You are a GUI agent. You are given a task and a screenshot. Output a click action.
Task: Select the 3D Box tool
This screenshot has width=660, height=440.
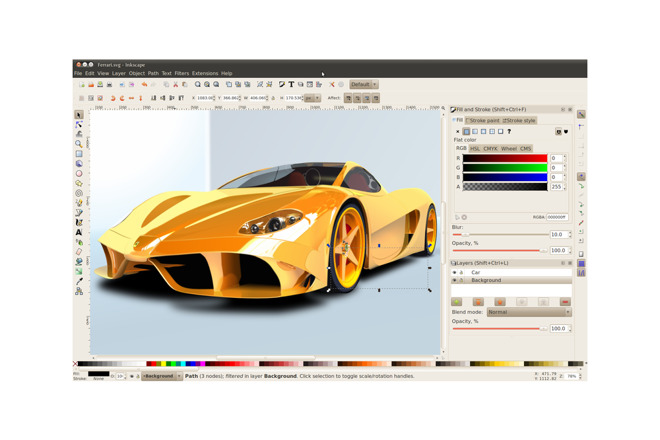click(79, 164)
